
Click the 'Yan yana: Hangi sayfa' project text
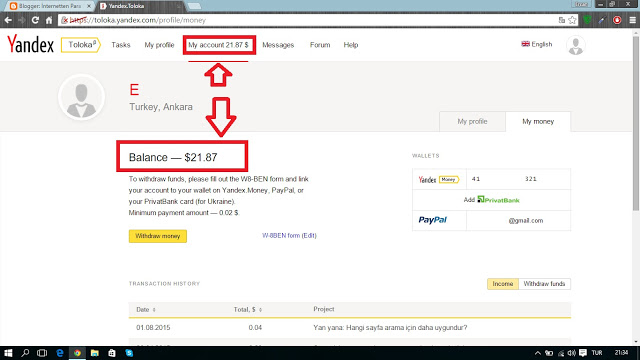point(390,327)
